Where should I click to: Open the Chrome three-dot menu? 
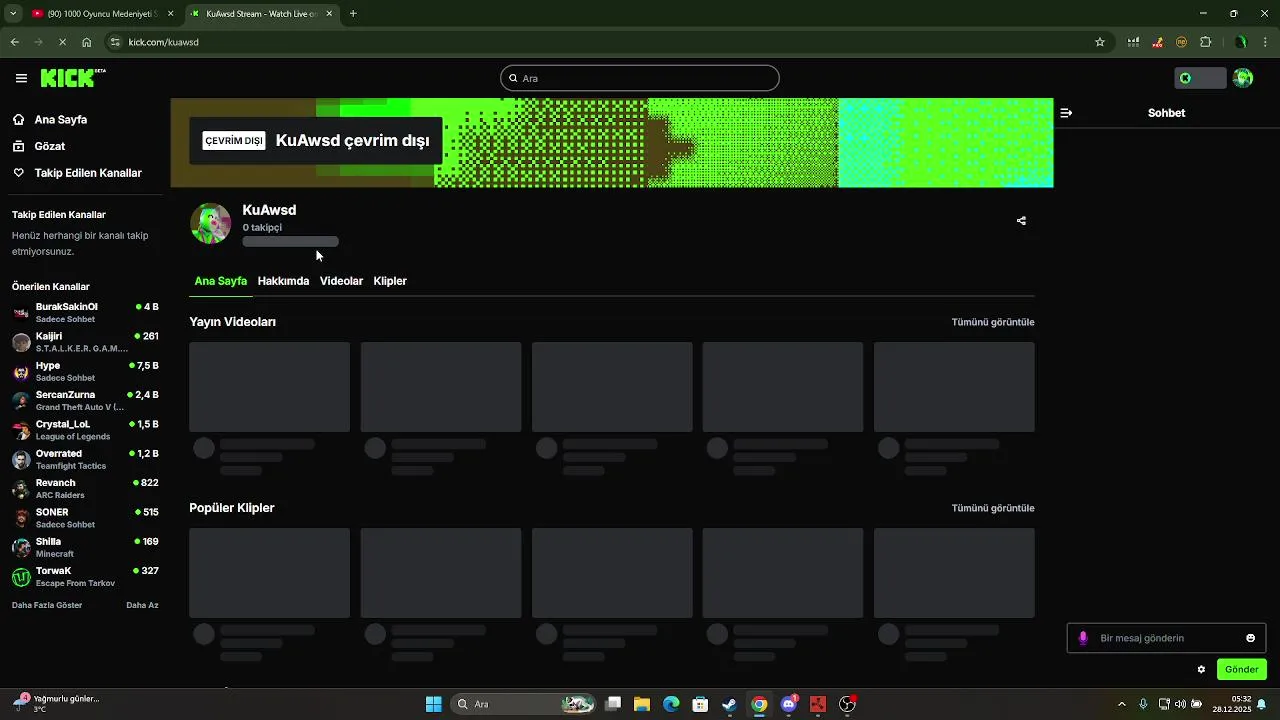pos(1264,42)
